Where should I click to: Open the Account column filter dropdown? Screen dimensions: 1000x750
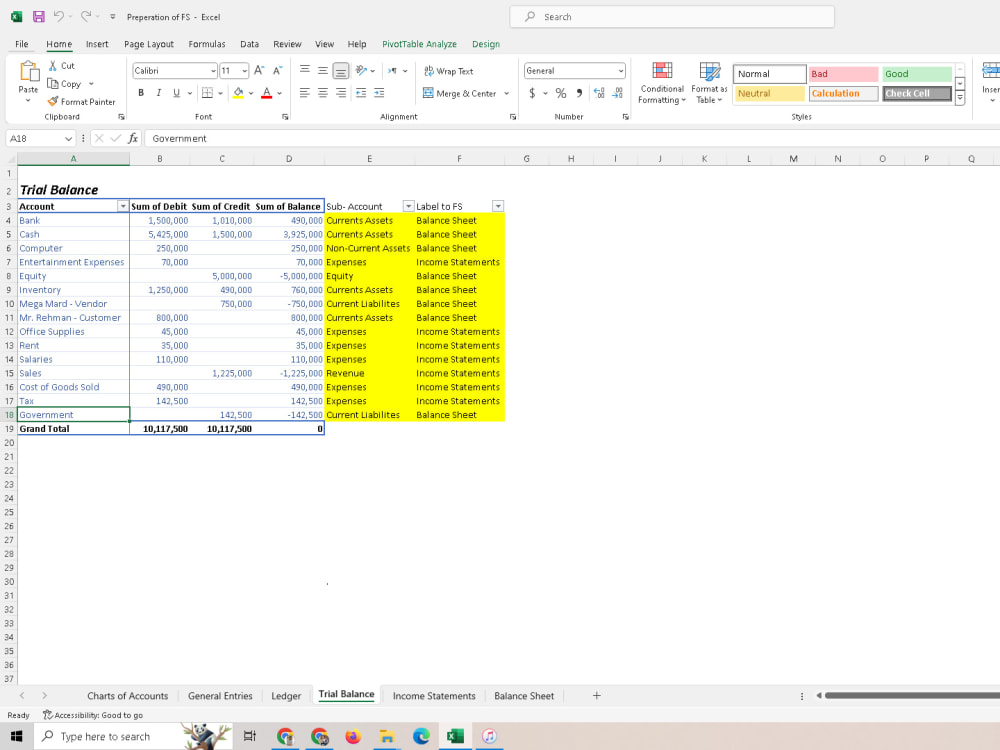pyautogui.click(x=123, y=206)
